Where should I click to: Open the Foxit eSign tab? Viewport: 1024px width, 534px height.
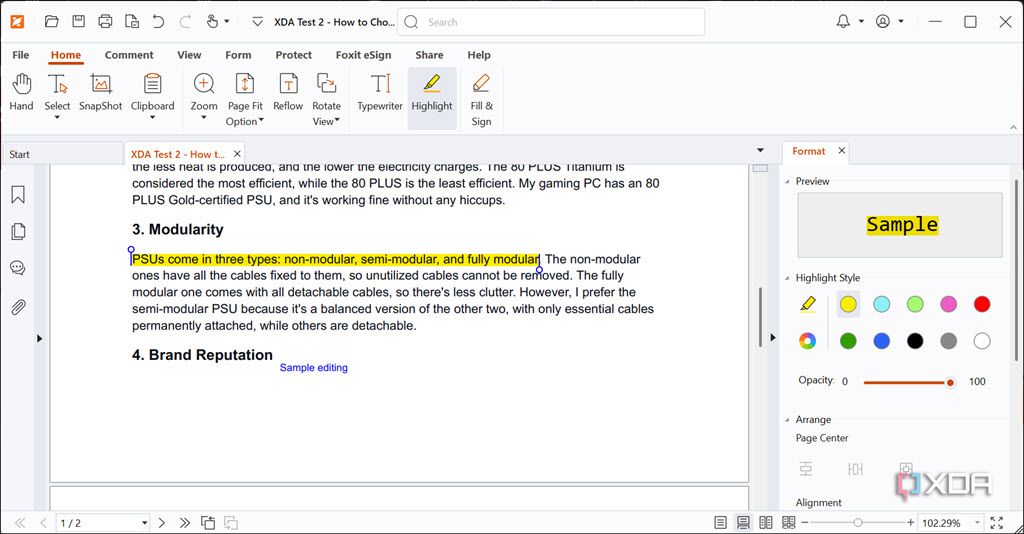tap(364, 55)
